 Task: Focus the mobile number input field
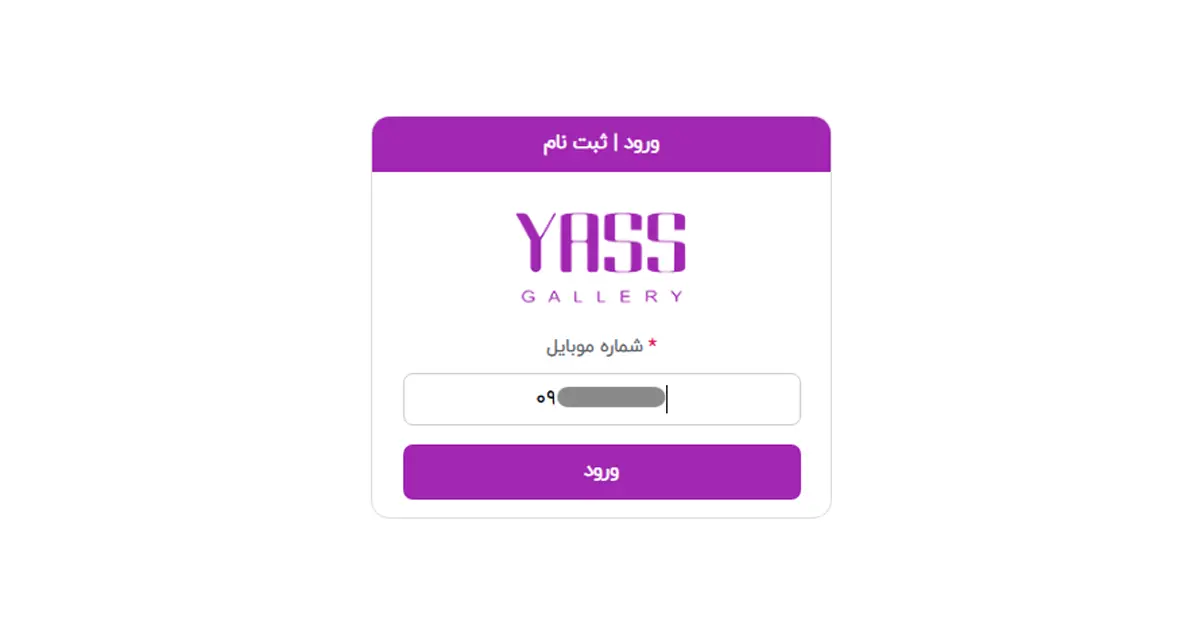pyautogui.click(x=601, y=398)
